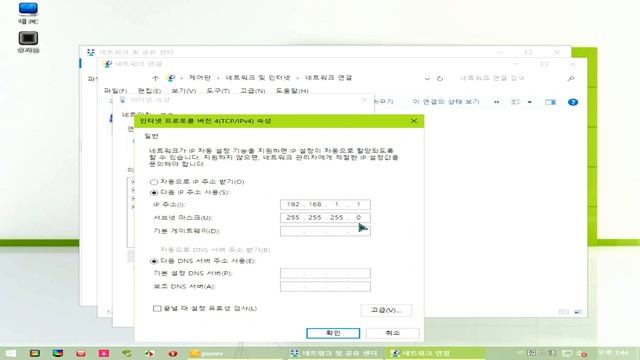Expand the address bar history dropdown
Image resolution: width=640 pixels, height=360 pixels.
(x=427, y=78)
